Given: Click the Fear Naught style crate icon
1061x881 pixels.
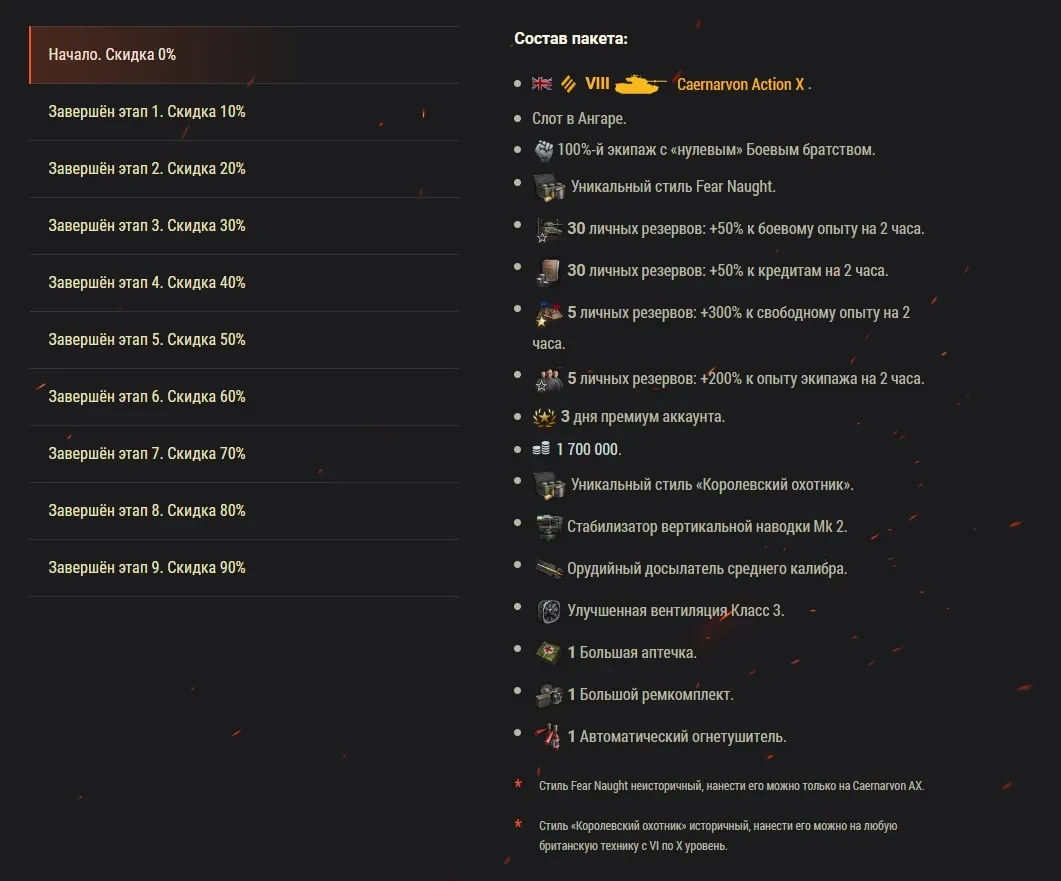Looking at the screenshot, I should coord(548,186).
